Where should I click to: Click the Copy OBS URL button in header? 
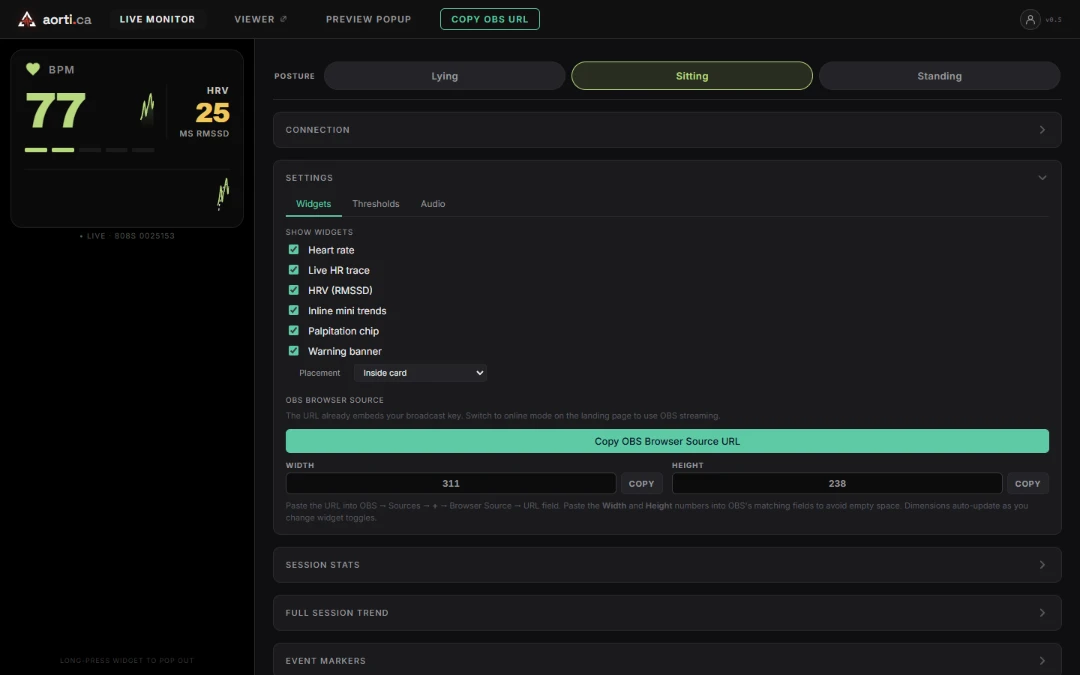coord(490,19)
